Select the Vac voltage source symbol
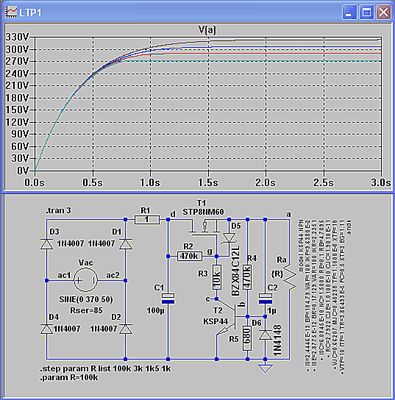 86,281
